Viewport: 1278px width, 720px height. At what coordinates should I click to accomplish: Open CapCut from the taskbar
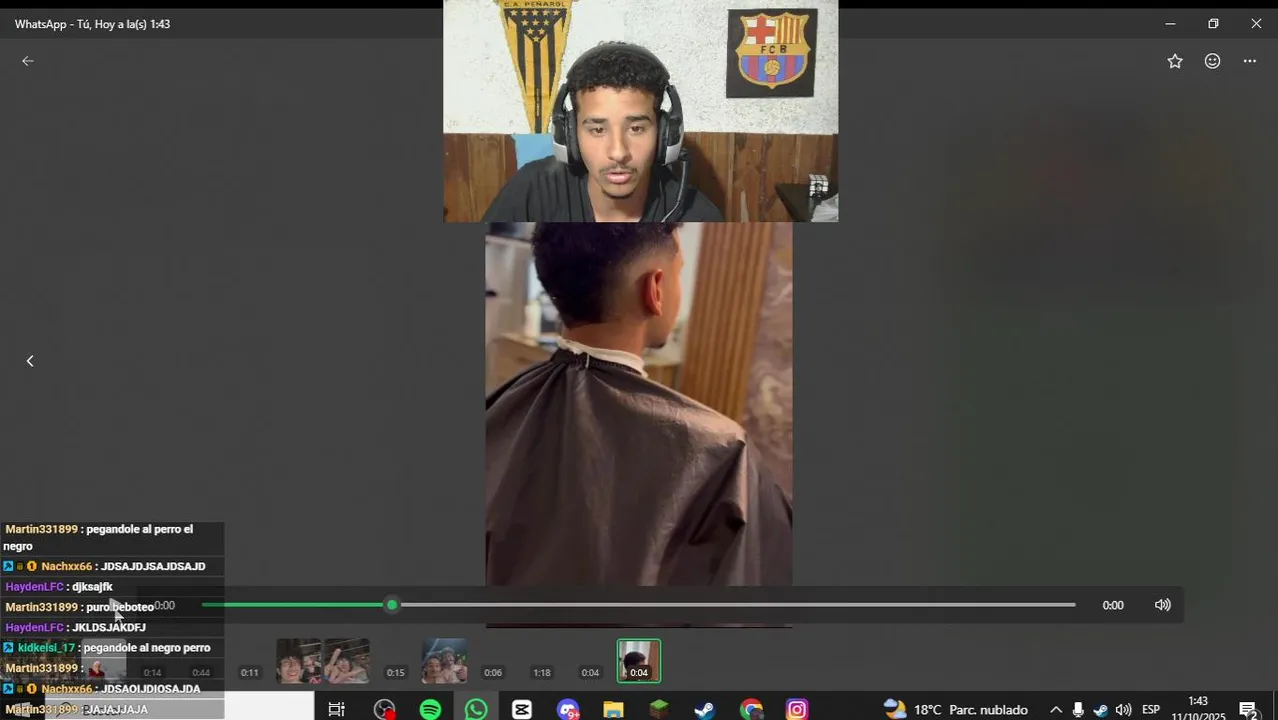tap(522, 710)
